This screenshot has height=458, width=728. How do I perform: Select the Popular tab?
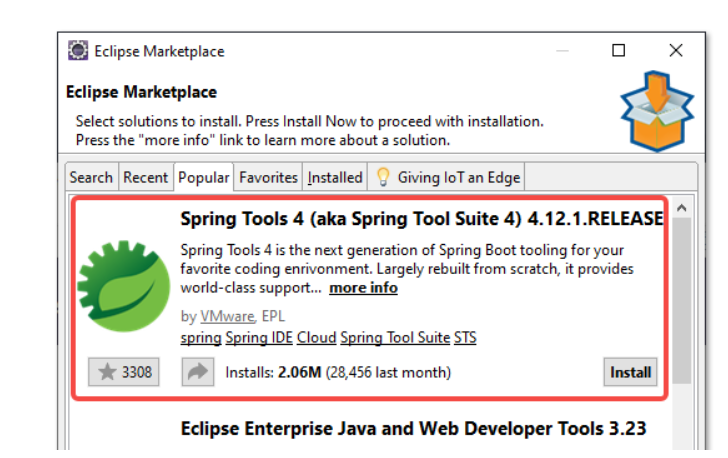(203, 177)
